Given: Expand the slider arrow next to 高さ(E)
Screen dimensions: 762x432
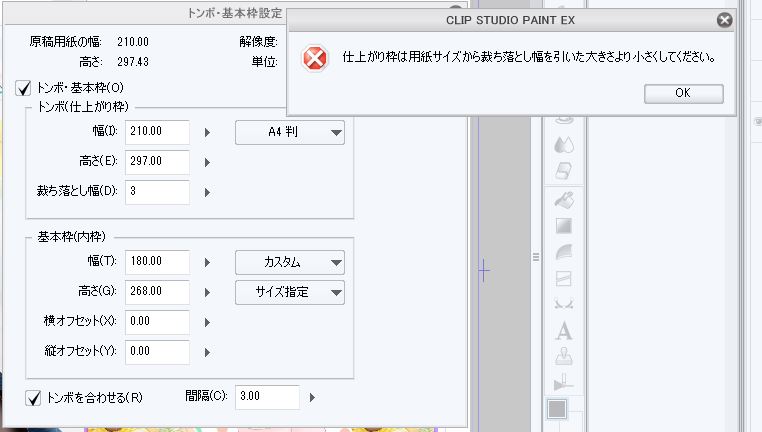Looking at the screenshot, I should (208, 162).
